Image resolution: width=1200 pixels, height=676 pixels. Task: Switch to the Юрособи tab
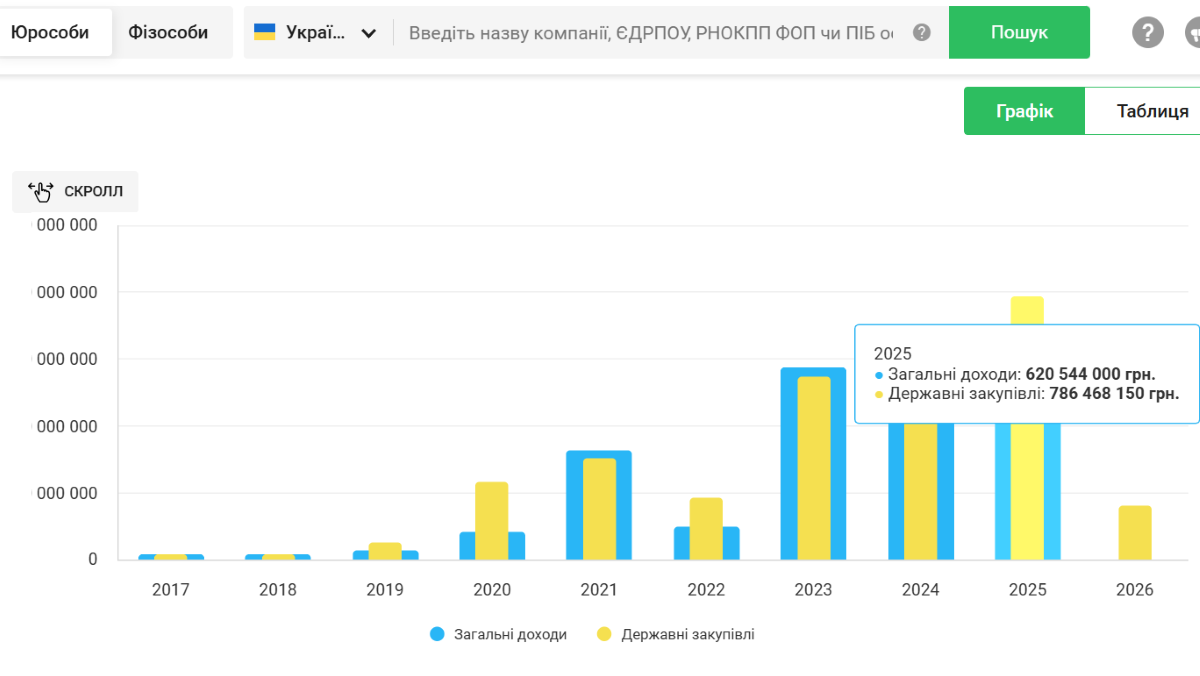(x=50, y=32)
